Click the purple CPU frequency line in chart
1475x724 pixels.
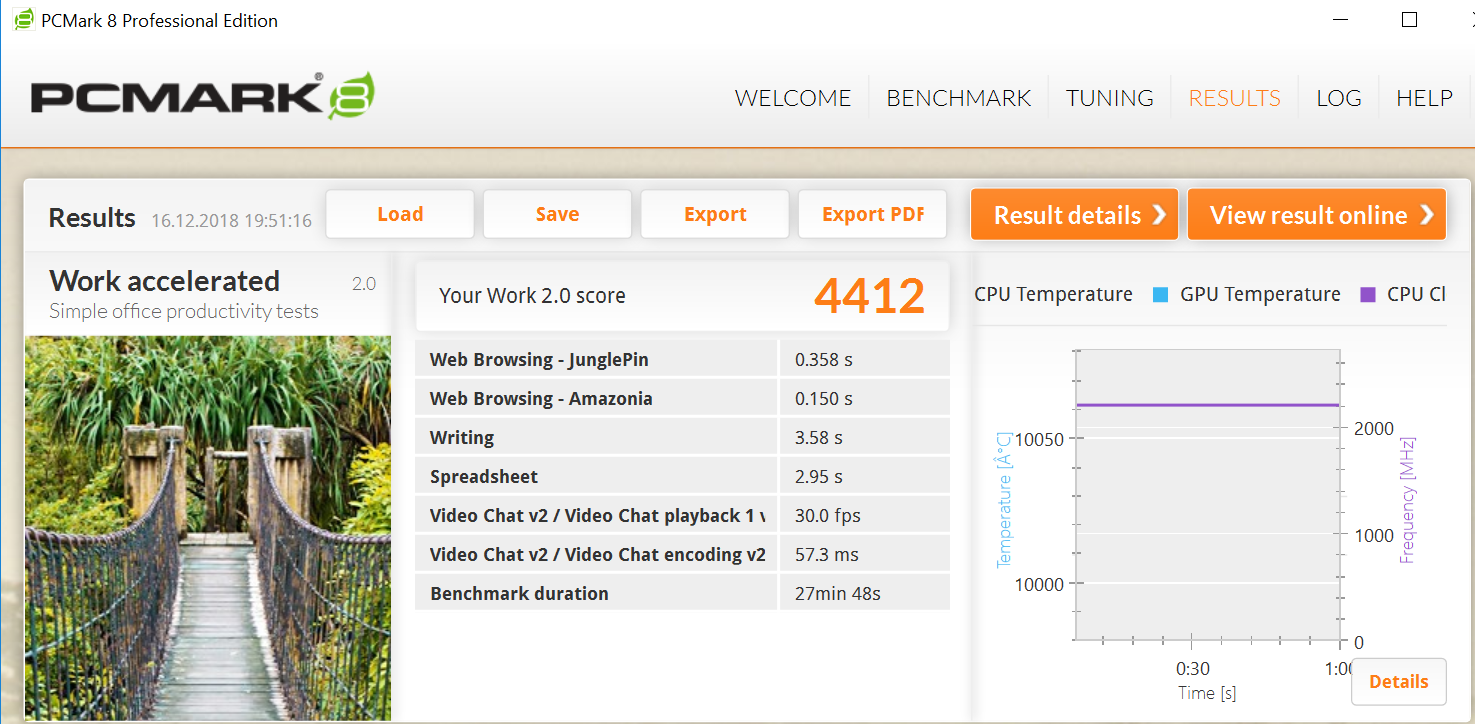coord(1208,405)
